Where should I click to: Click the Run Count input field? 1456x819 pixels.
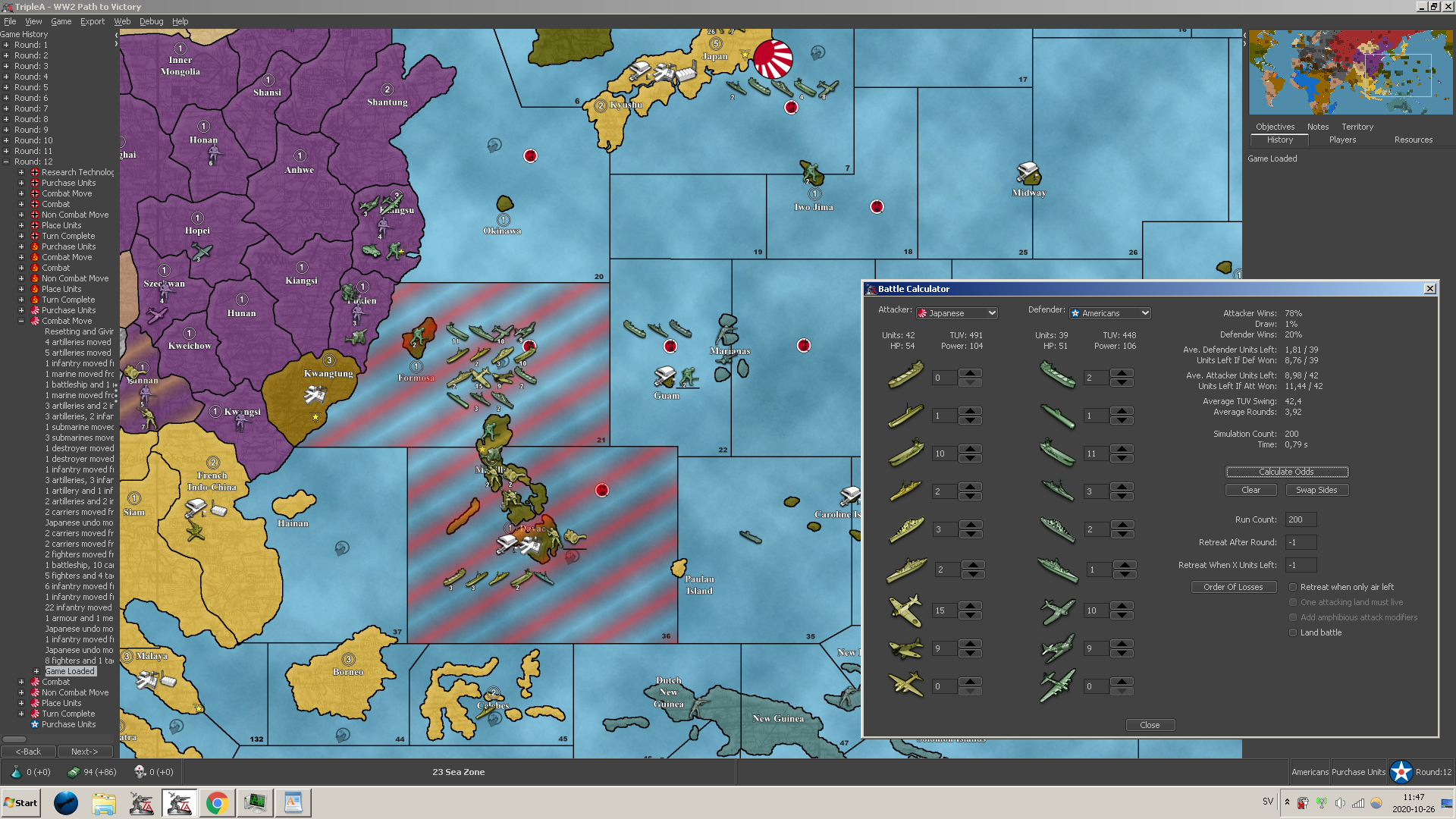click(x=1300, y=519)
